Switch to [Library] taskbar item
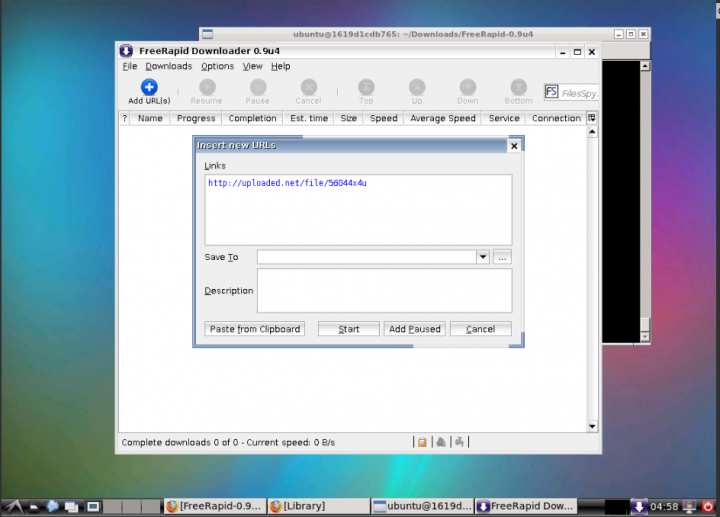This screenshot has height=517, width=720. (319, 506)
